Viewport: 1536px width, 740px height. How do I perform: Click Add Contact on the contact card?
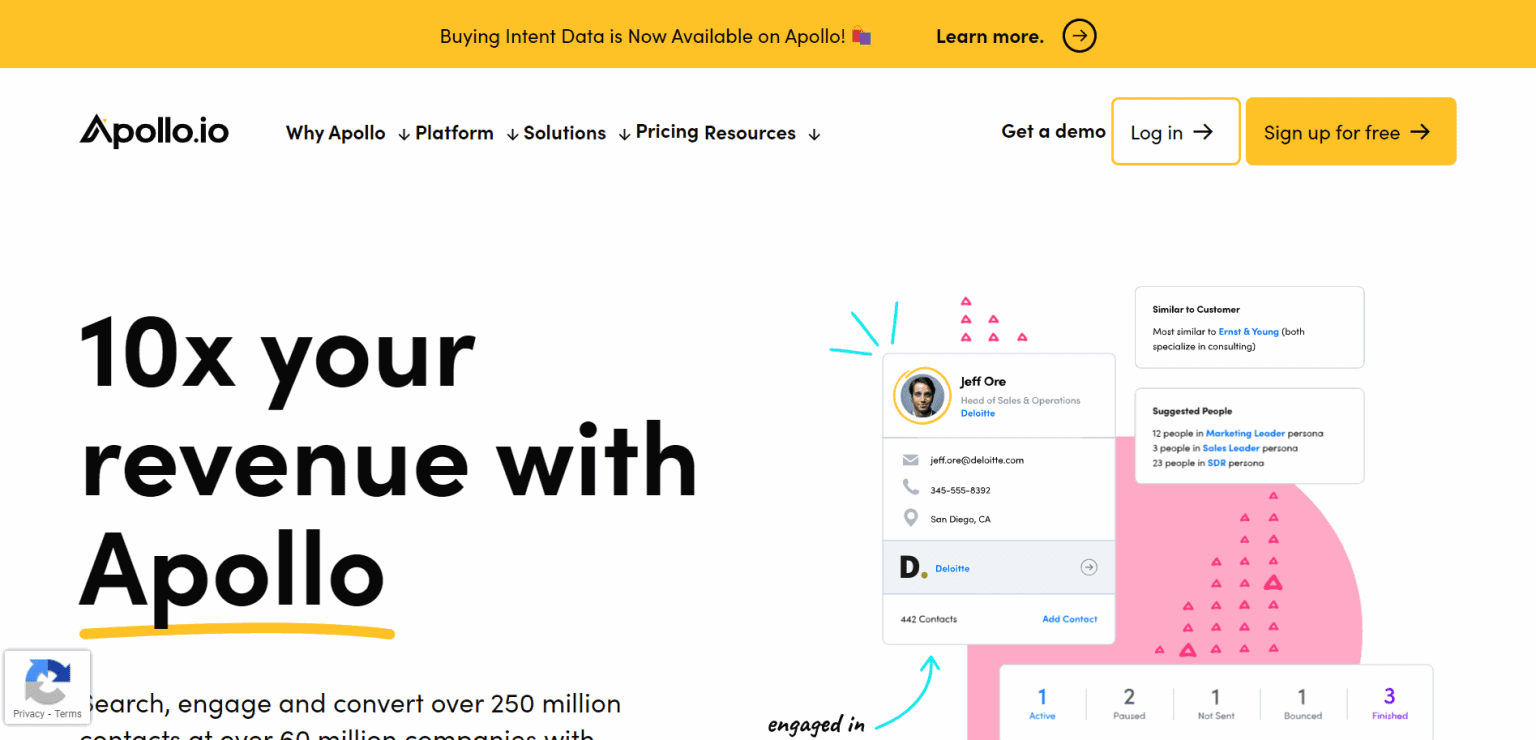[x=1069, y=619]
